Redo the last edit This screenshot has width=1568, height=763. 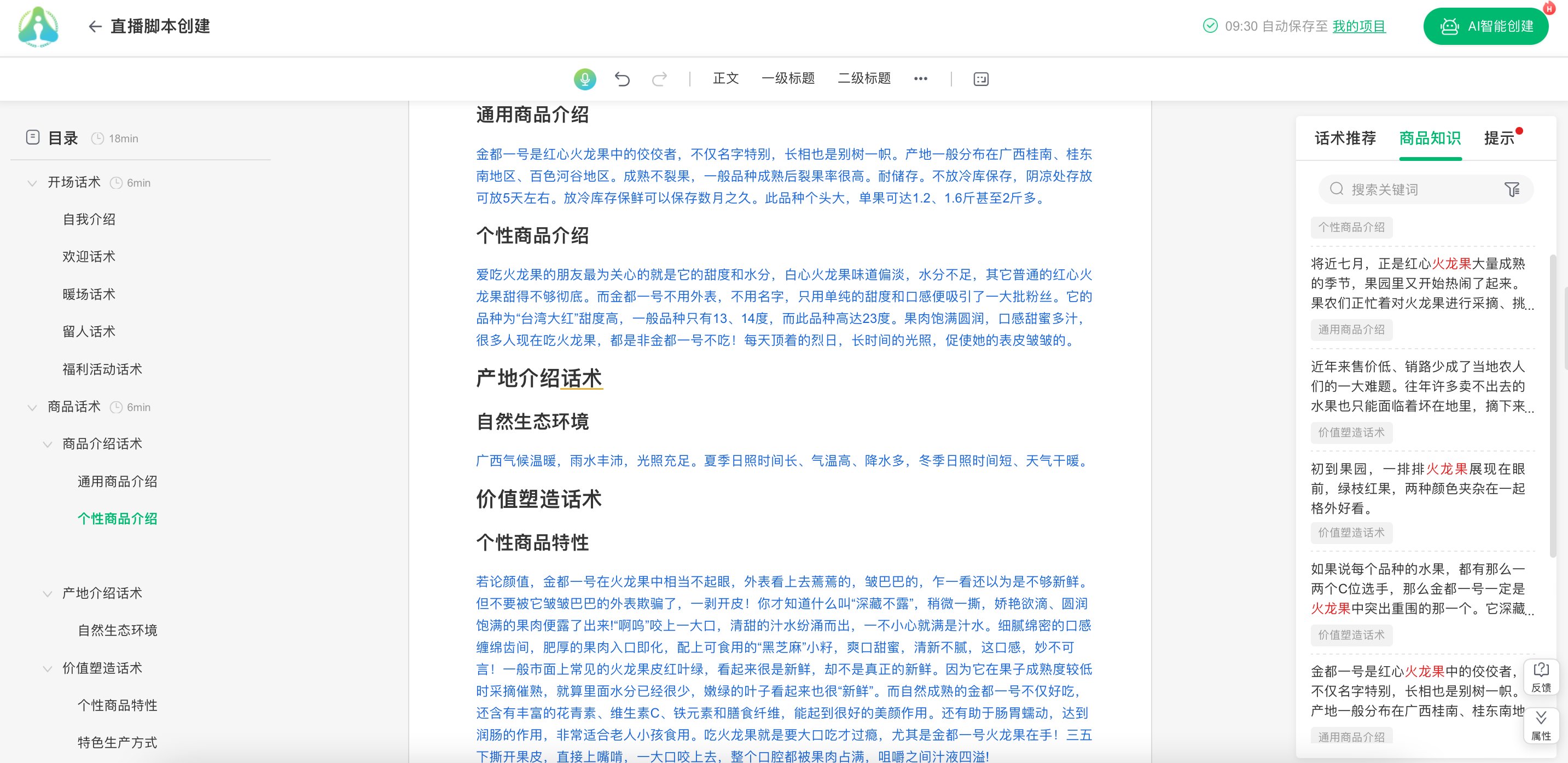[x=659, y=79]
